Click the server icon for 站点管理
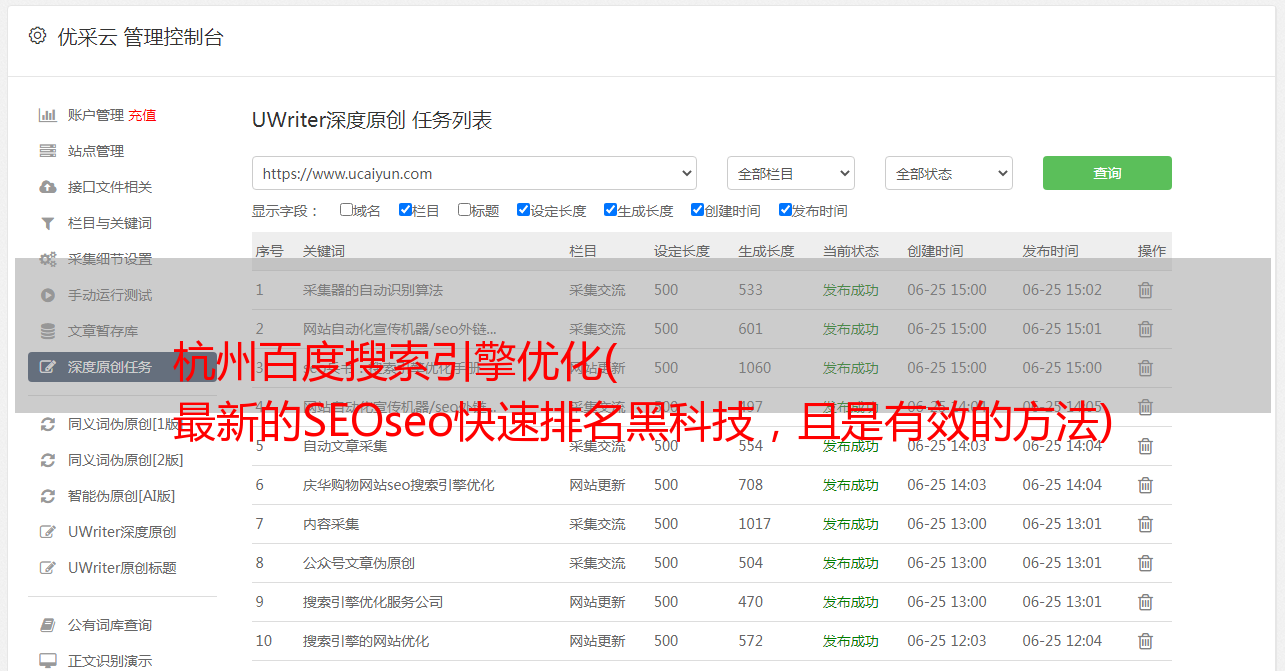 coord(47,151)
